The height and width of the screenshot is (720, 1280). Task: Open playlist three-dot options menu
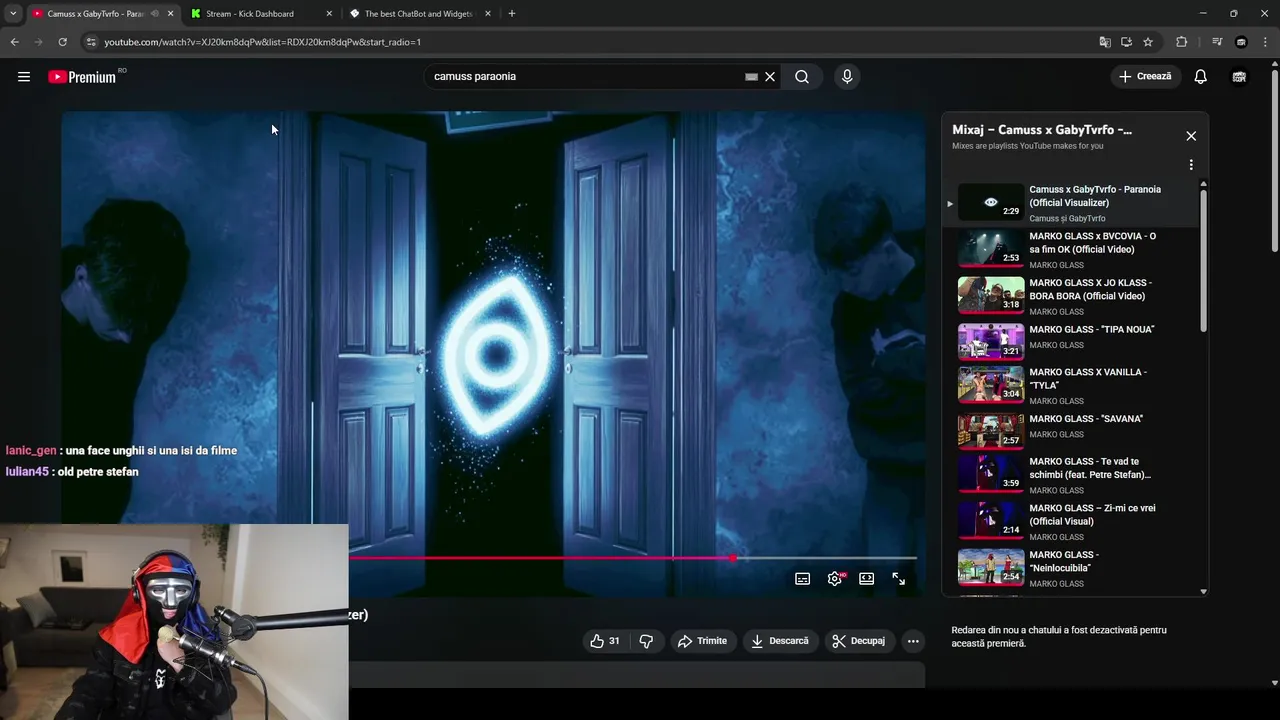[1191, 165]
